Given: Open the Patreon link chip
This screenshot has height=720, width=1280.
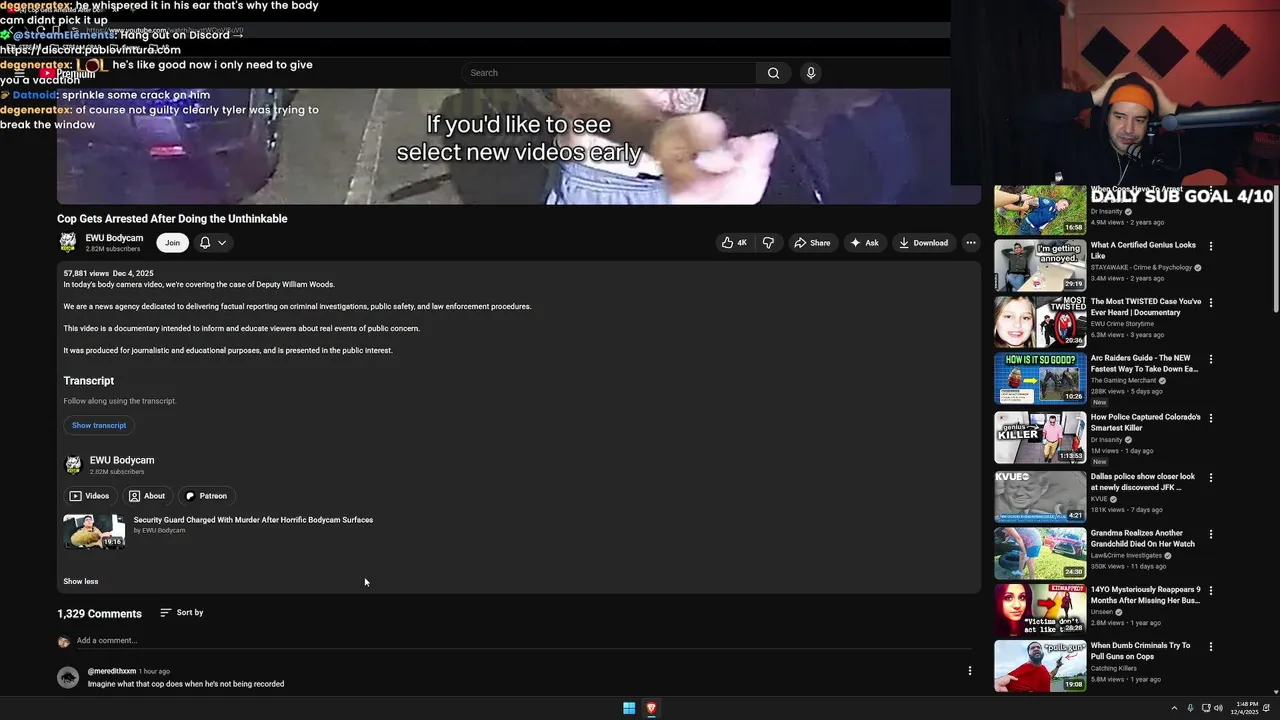Looking at the screenshot, I should coord(206,496).
